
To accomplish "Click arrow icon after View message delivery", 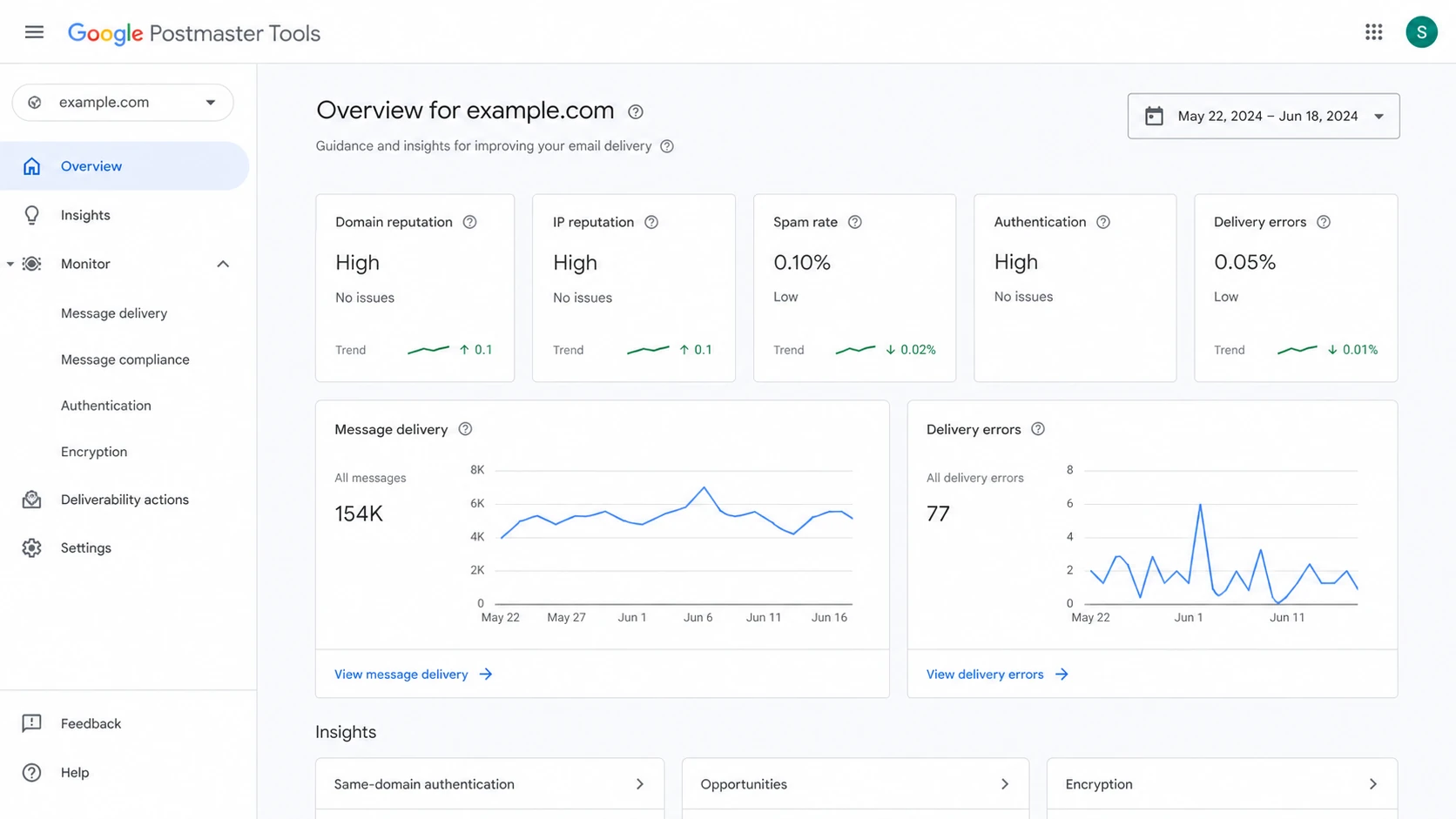I will tap(486, 675).
